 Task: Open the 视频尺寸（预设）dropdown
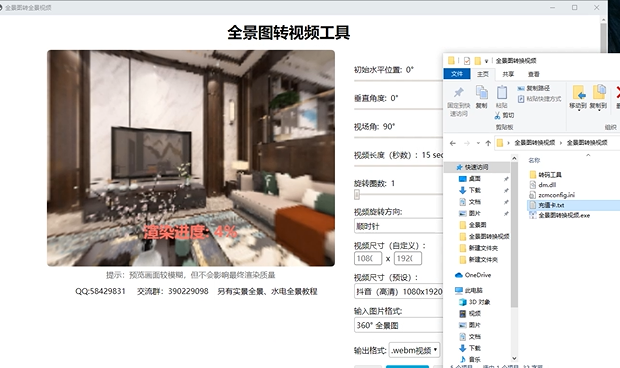(x=399, y=291)
